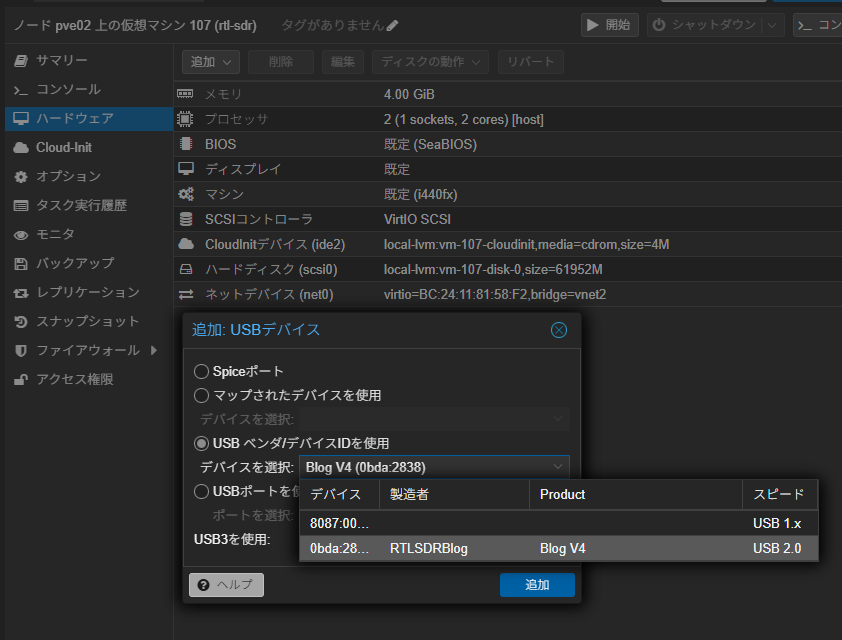
Task: Open the モニタ monitor page
Action: (x=55, y=235)
